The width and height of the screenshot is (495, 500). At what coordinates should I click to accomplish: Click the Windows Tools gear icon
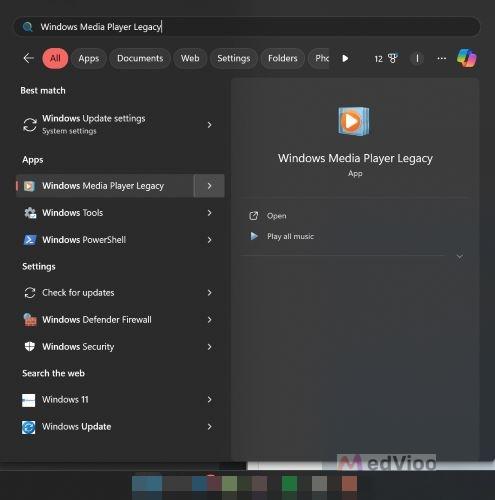tap(30, 213)
